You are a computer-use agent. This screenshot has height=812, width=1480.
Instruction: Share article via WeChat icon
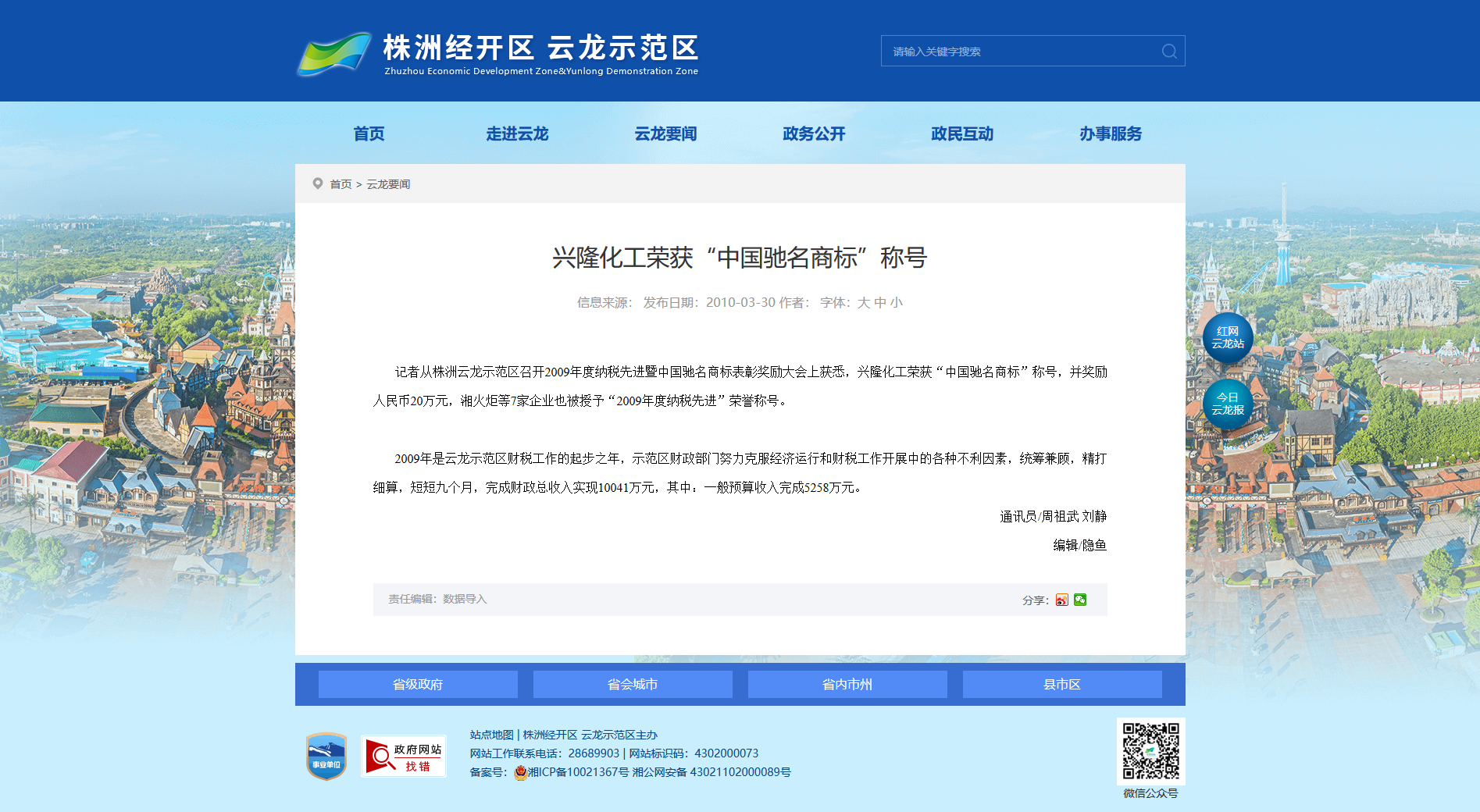1080,600
